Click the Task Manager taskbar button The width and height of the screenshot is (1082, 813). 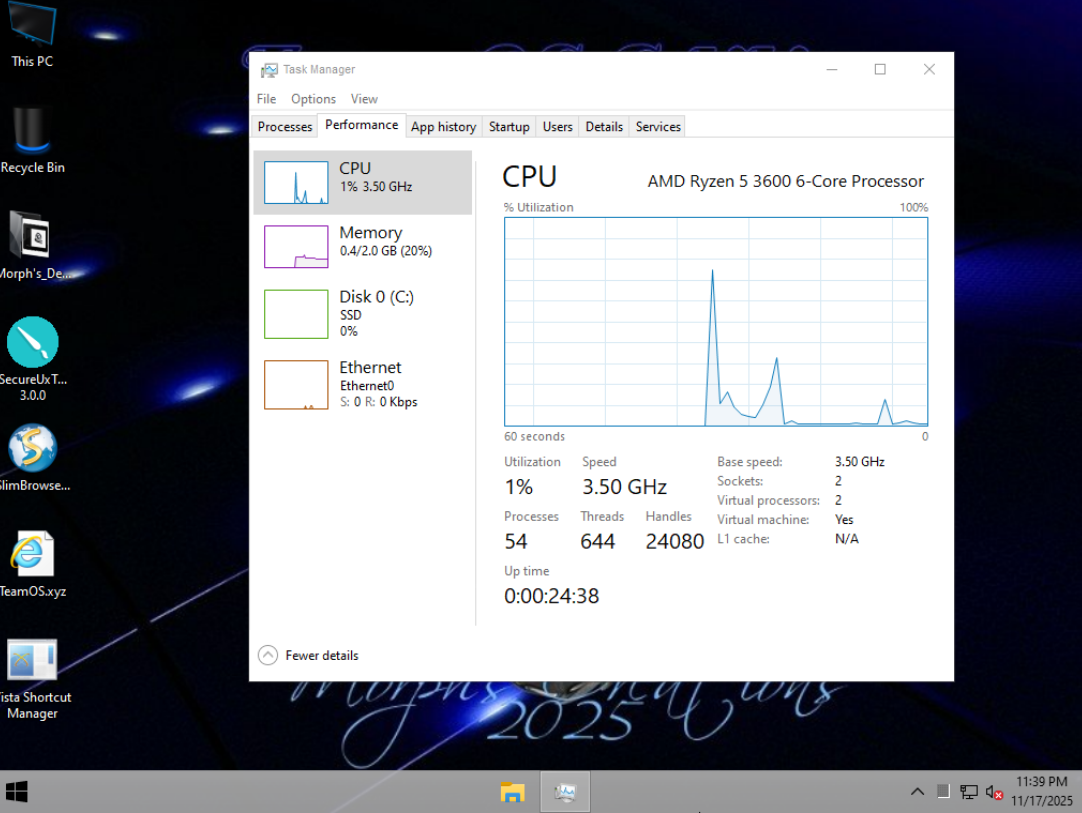[565, 792]
